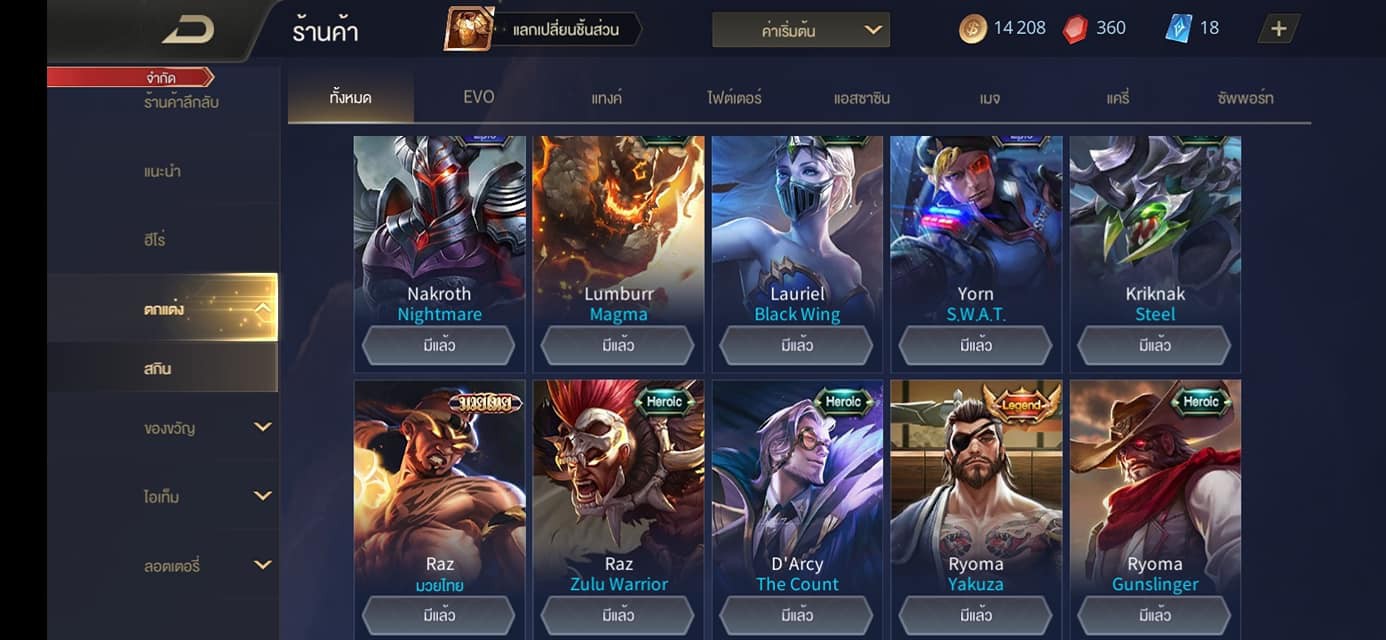Open the ค่าเริ่มต้น sort dropdown

pos(801,30)
